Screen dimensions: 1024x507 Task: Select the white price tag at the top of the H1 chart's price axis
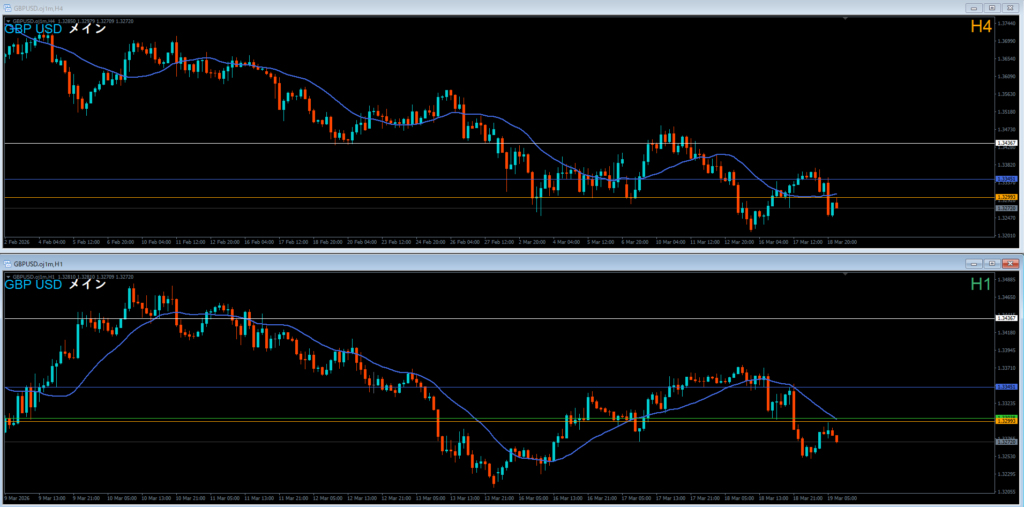pyautogui.click(x=1006, y=318)
